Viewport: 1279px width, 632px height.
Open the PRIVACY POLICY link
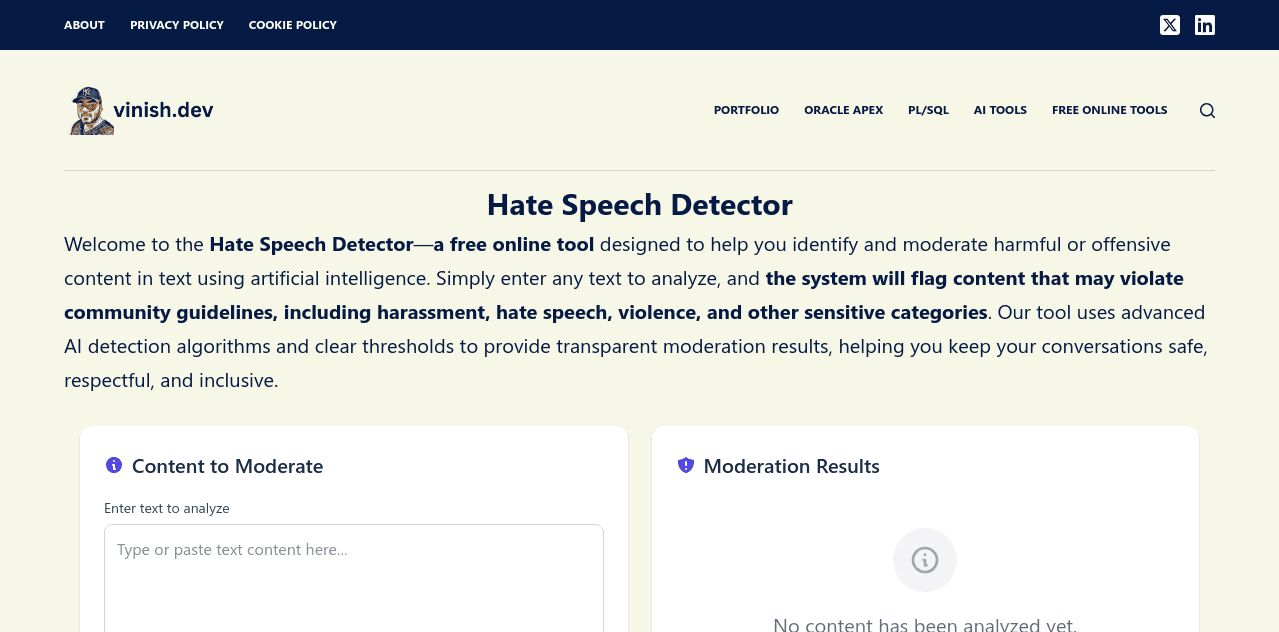[x=177, y=24]
